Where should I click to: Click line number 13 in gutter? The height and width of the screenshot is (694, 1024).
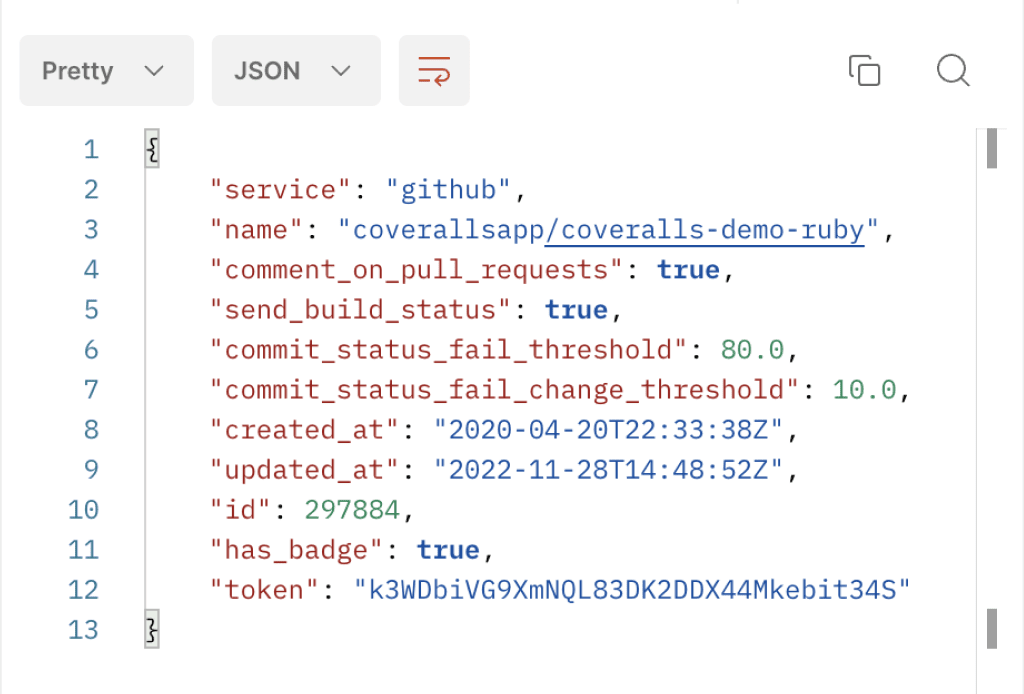[x=84, y=630]
